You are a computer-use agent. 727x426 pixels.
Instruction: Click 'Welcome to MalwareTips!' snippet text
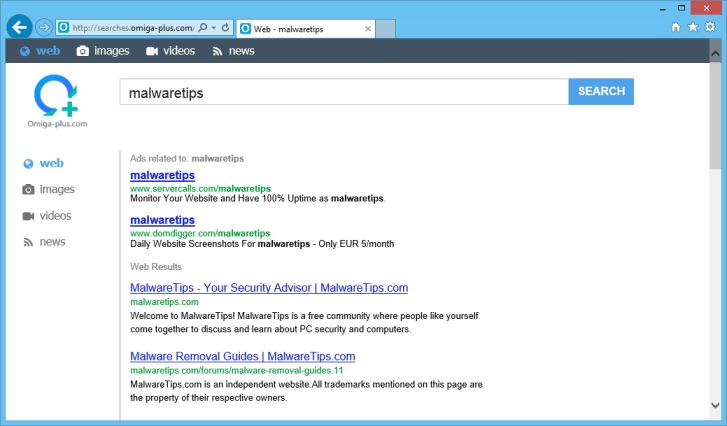[x=304, y=323]
